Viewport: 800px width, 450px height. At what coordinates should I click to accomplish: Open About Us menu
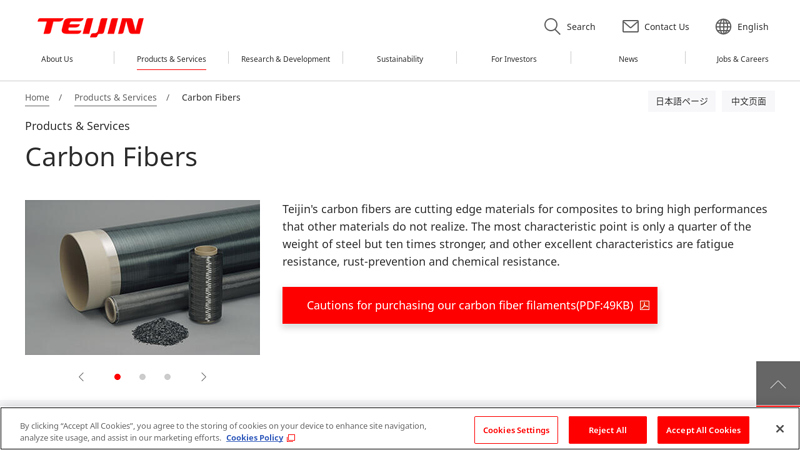57,59
